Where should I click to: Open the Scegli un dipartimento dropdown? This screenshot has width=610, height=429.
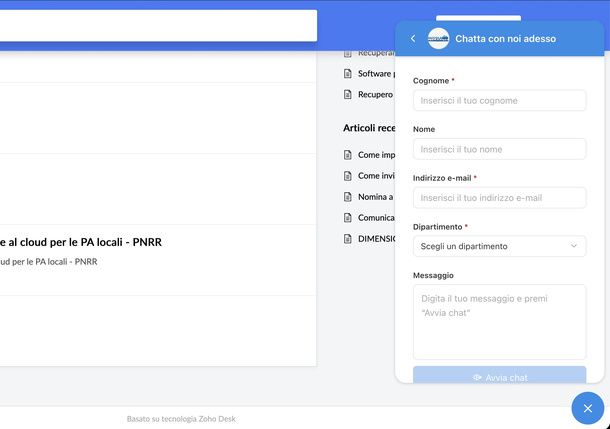(500, 246)
